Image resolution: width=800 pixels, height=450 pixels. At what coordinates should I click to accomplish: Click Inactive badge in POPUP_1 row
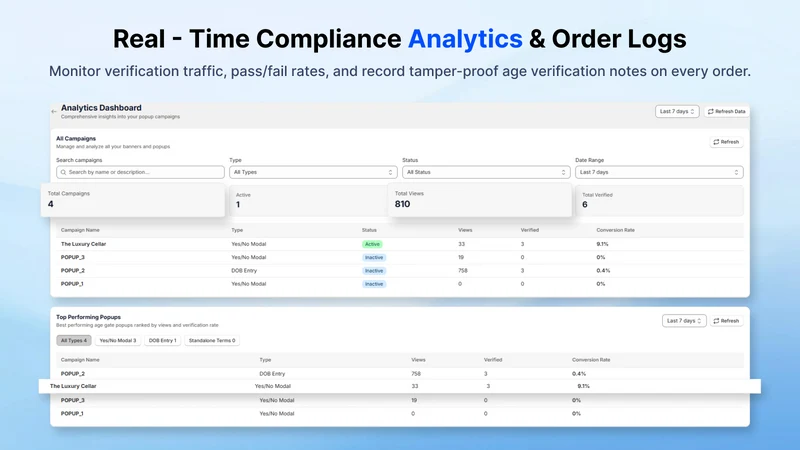pyautogui.click(x=374, y=284)
